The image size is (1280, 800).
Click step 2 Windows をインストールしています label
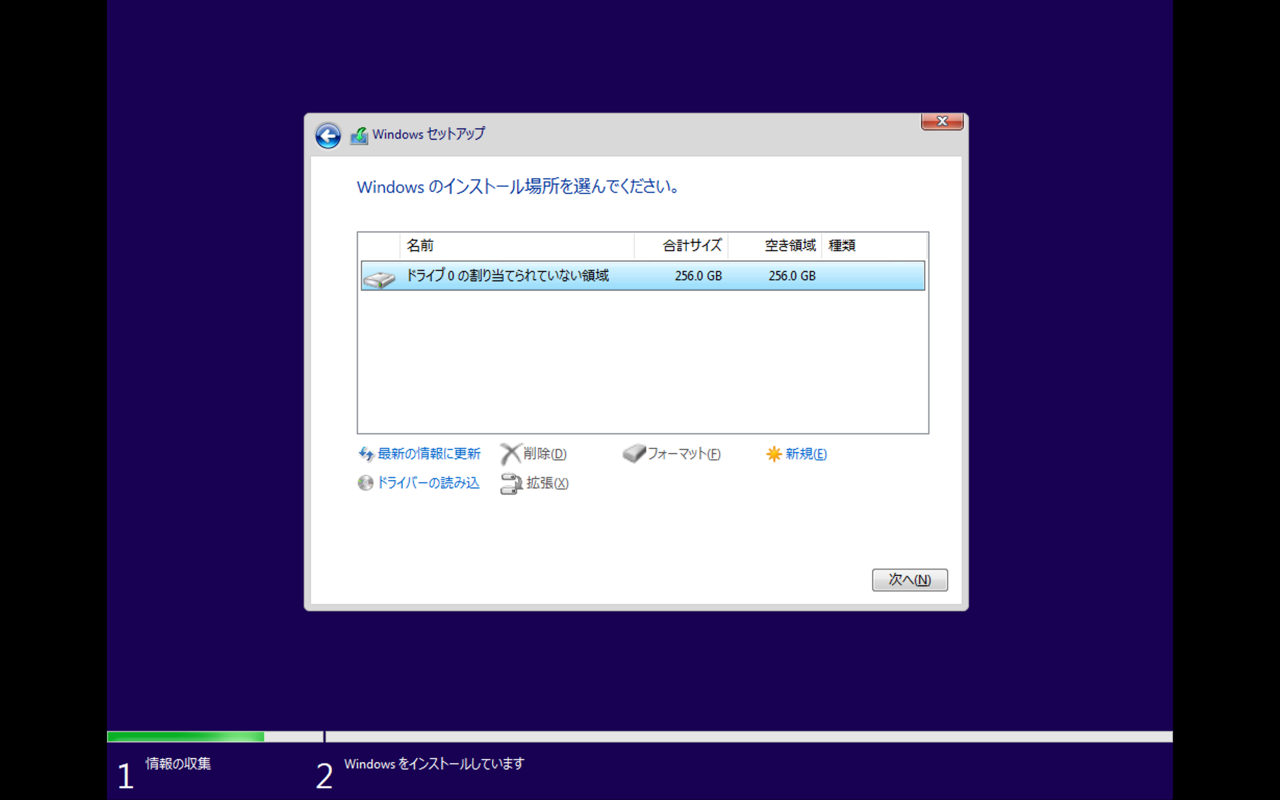tap(434, 764)
